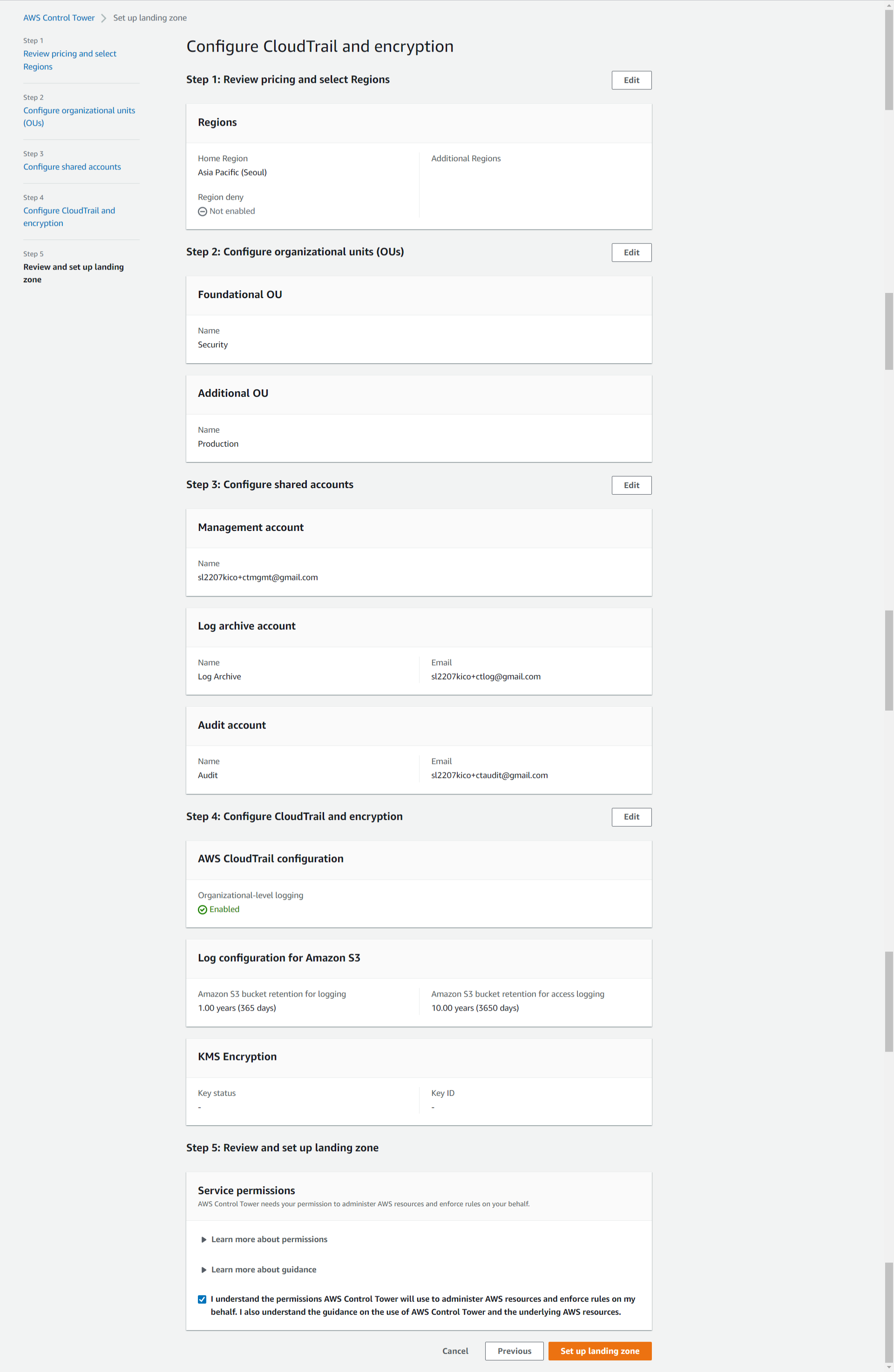
Task: Edit Step 4 CloudTrail and encryption
Action: (631, 817)
